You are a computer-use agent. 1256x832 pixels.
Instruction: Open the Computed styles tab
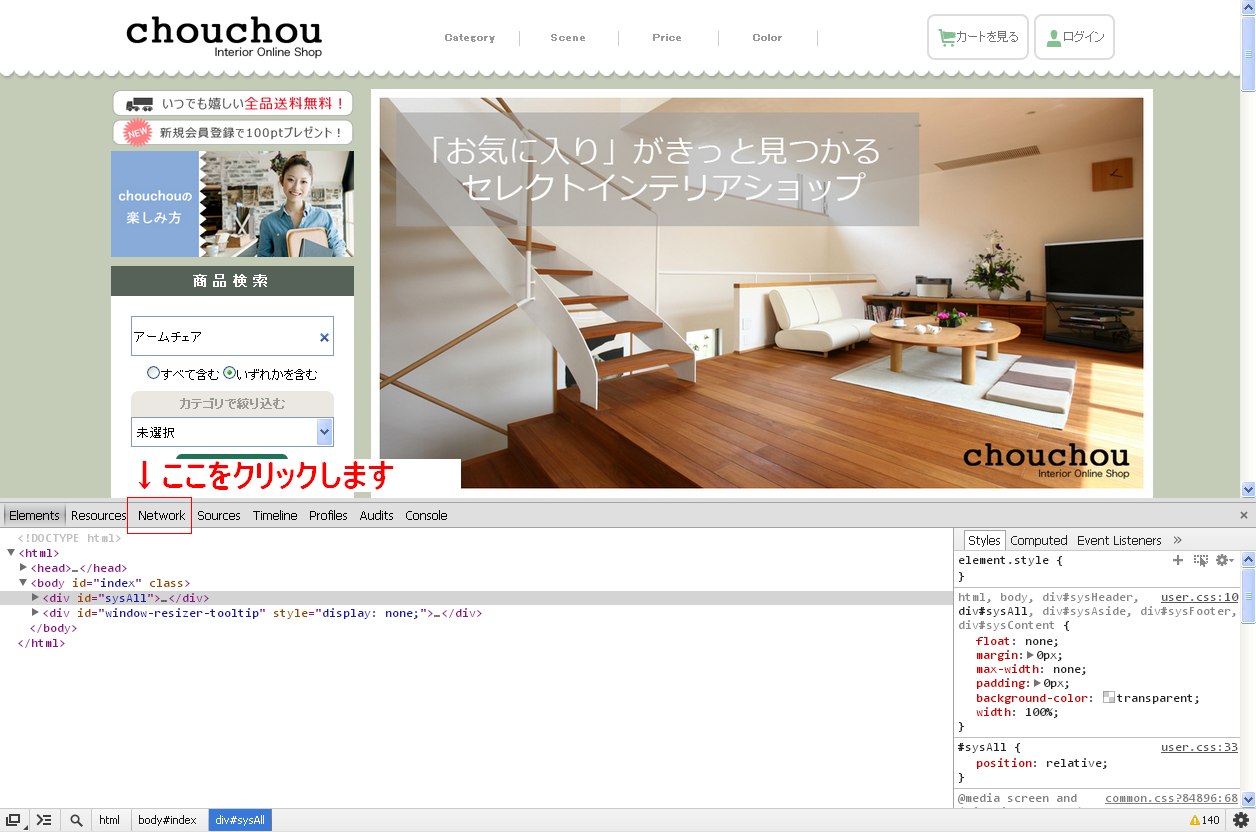pos(1038,540)
